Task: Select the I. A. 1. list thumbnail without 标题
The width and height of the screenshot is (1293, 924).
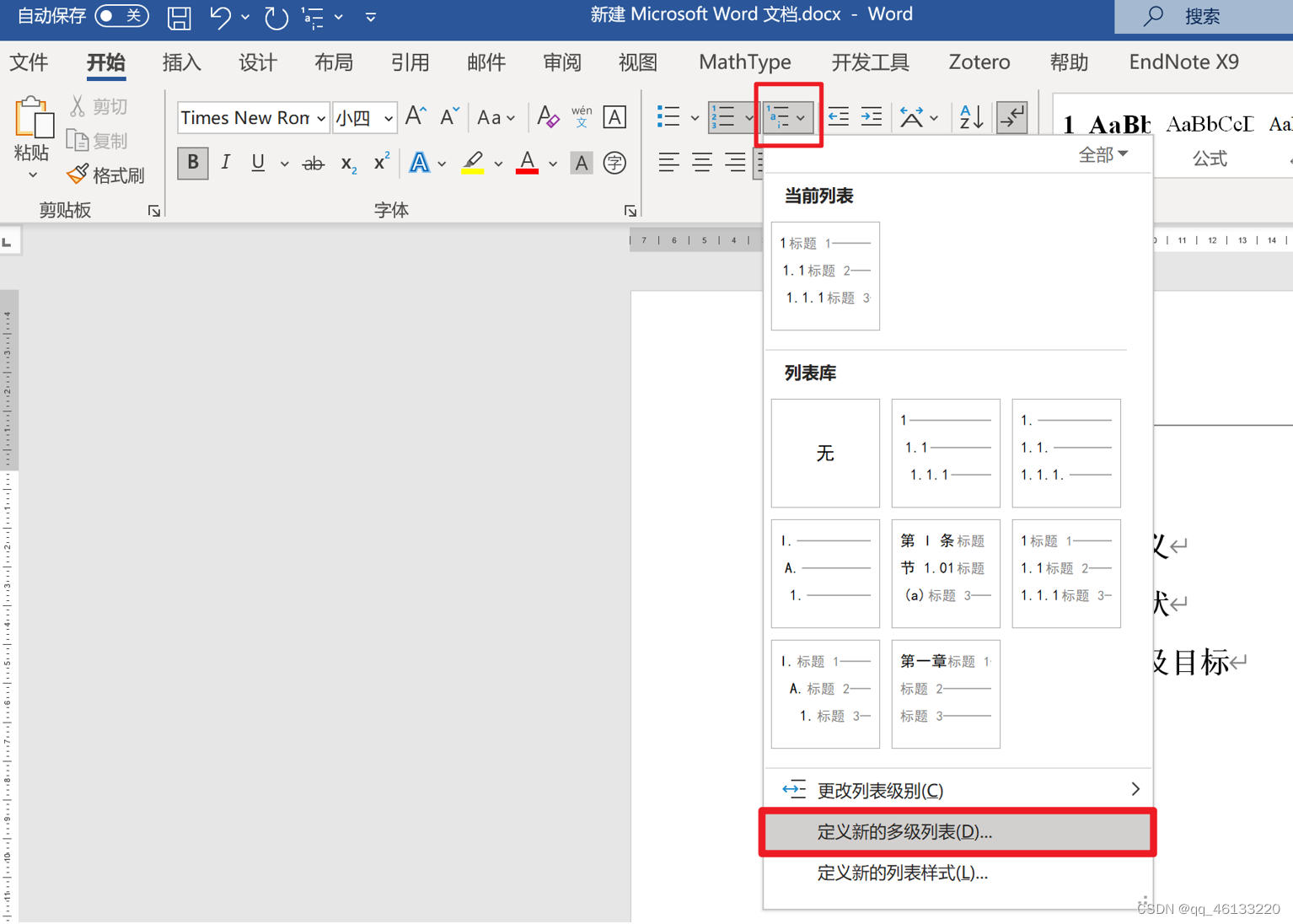Action: point(825,573)
